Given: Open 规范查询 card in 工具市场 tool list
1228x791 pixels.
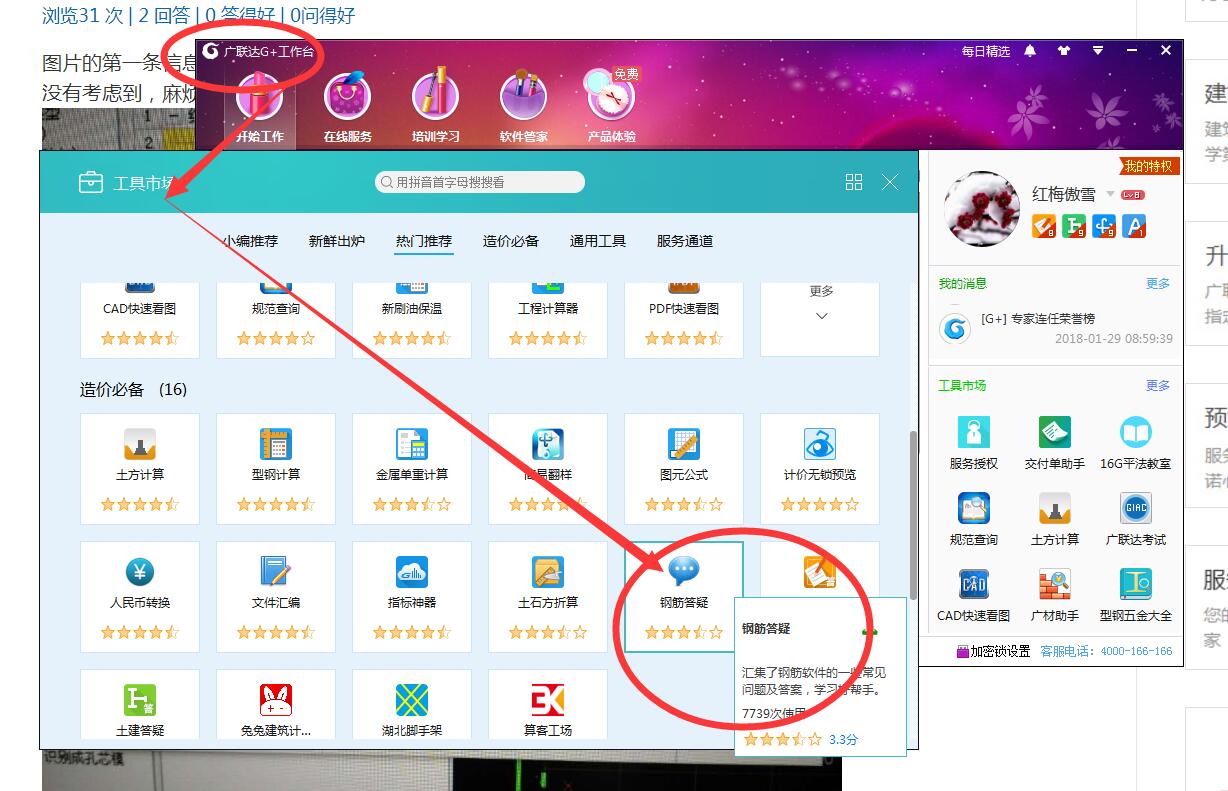Looking at the screenshot, I should (276, 319).
